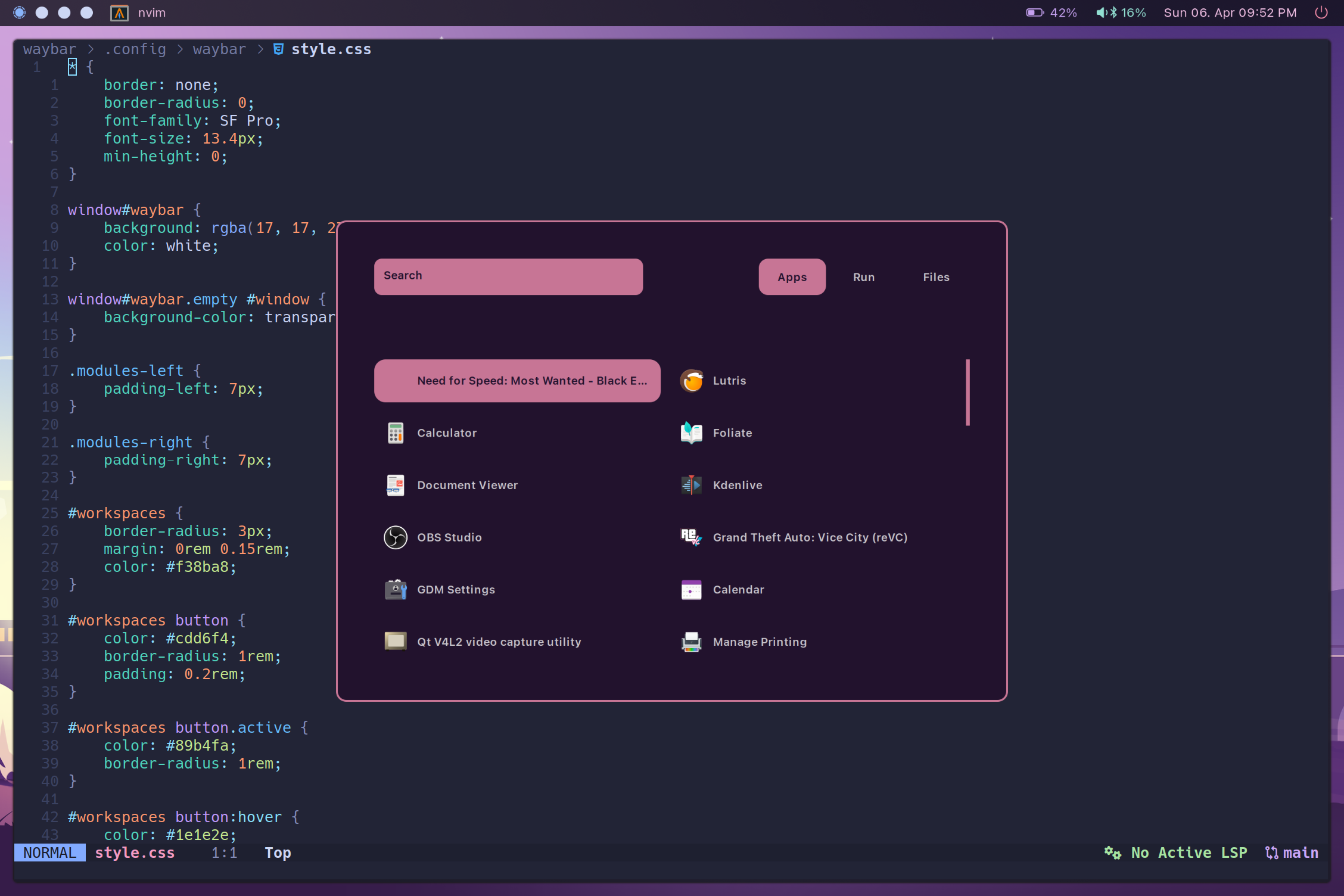Viewport: 1344px width, 896px height.
Task: Select the Apps tab
Action: (x=791, y=277)
